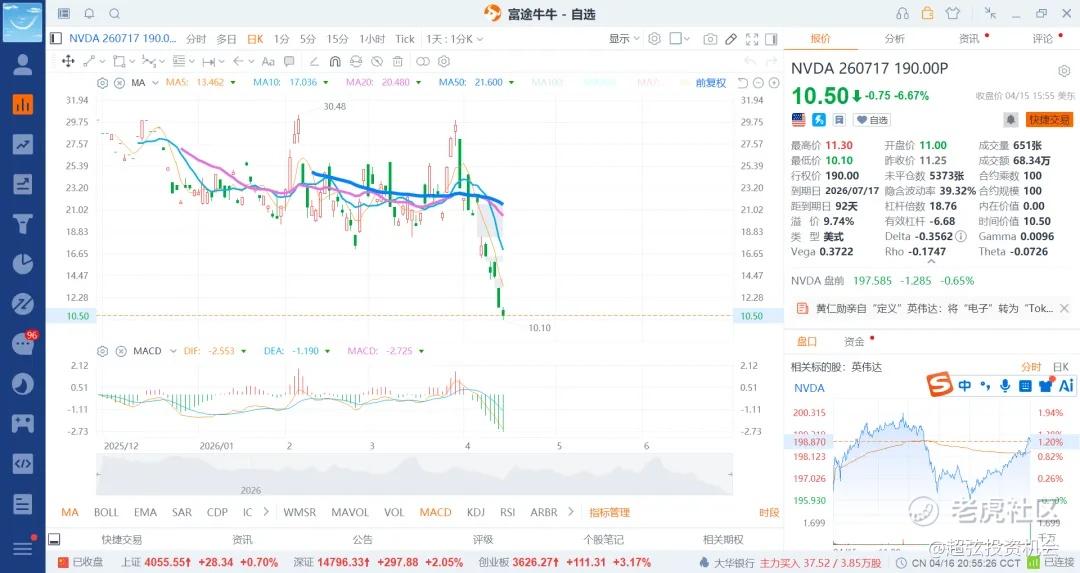This screenshot has height=573, width=1080.
Task: Open the MACD indicator type dropdown
Action: 173,351
